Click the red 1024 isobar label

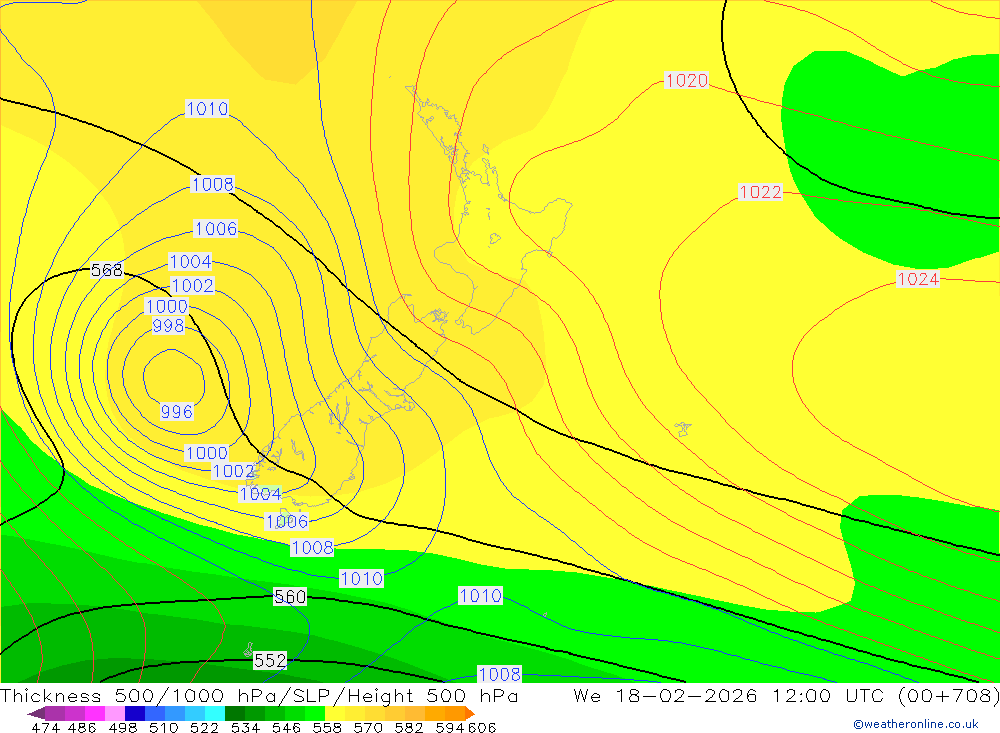(918, 279)
